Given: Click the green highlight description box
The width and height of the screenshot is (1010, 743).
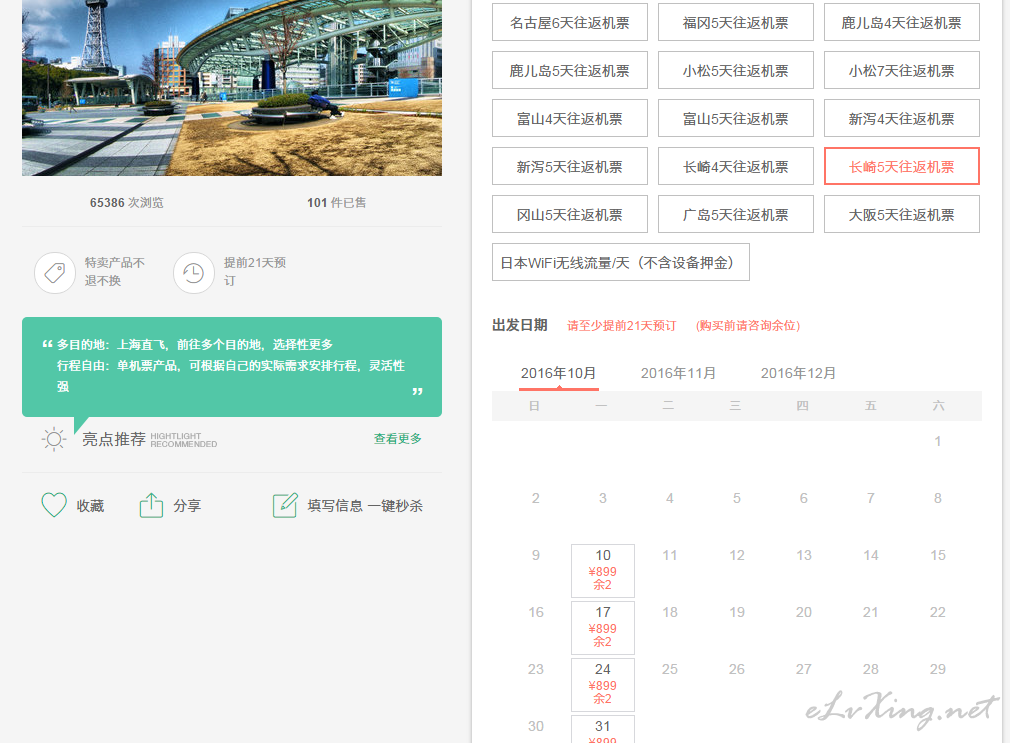Looking at the screenshot, I should 232,367.
